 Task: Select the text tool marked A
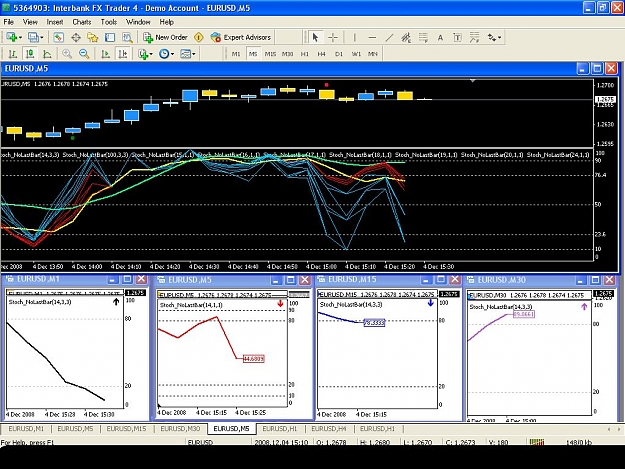440,37
